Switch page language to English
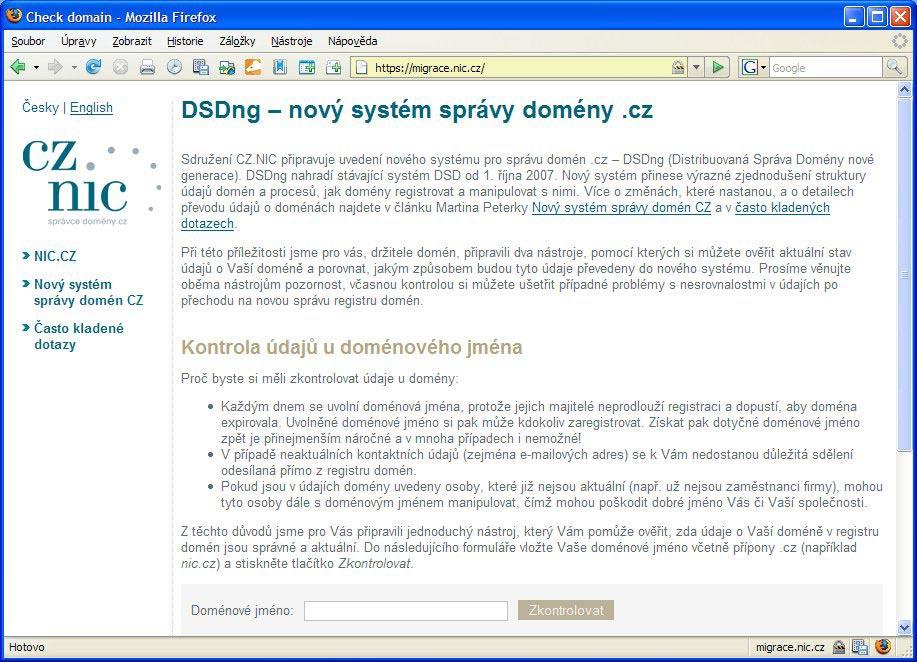The image size is (917, 662). click(91, 108)
